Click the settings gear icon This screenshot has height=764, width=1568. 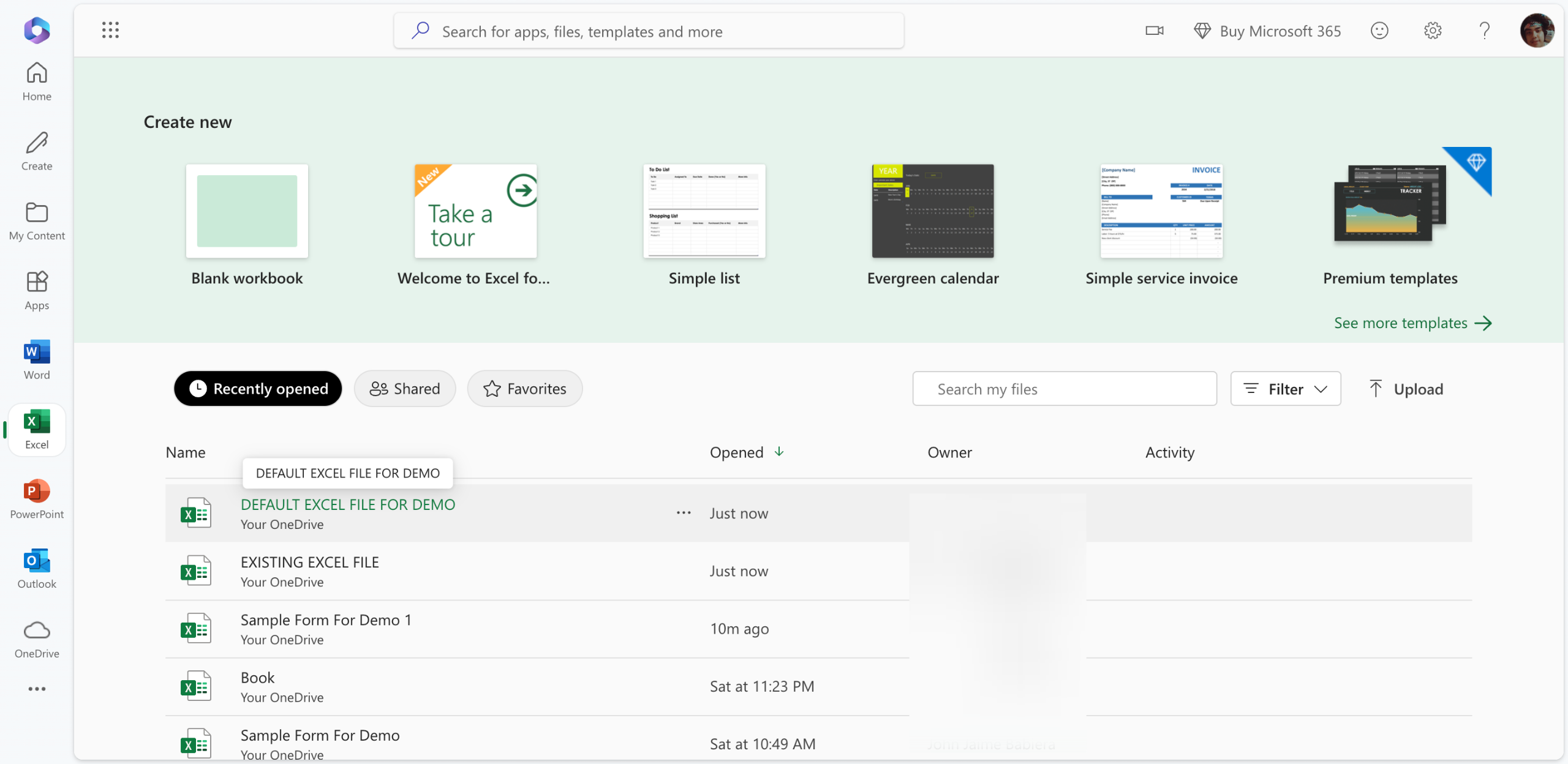click(x=1432, y=31)
